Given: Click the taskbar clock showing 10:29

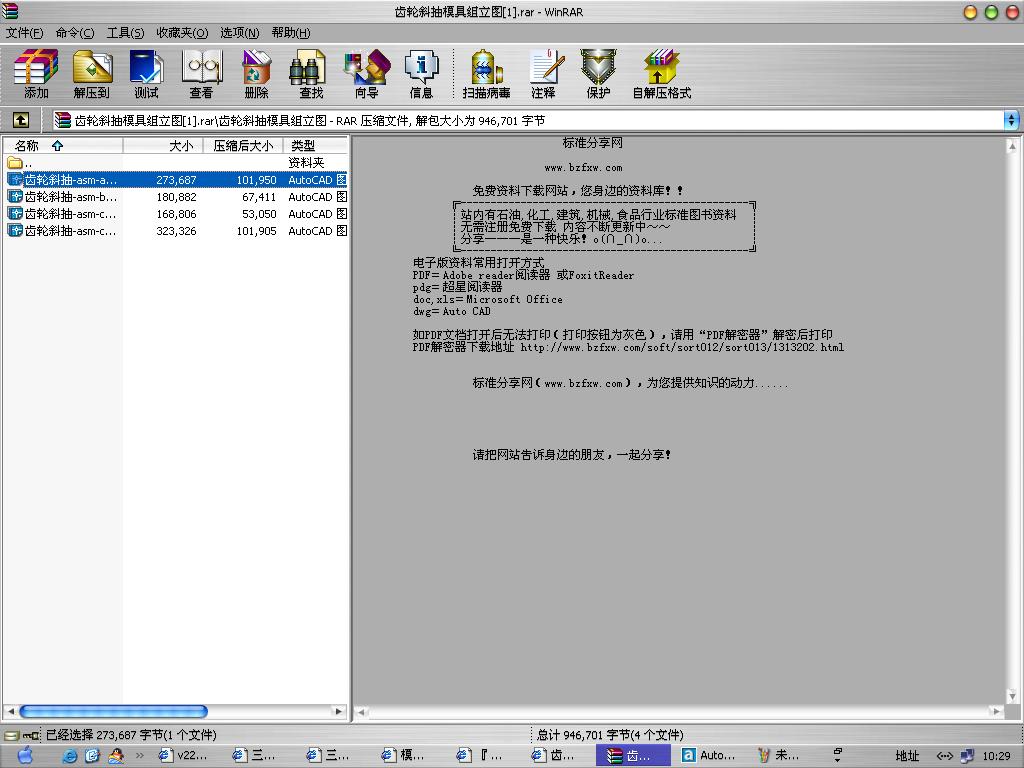Looking at the screenshot, I should 996,756.
